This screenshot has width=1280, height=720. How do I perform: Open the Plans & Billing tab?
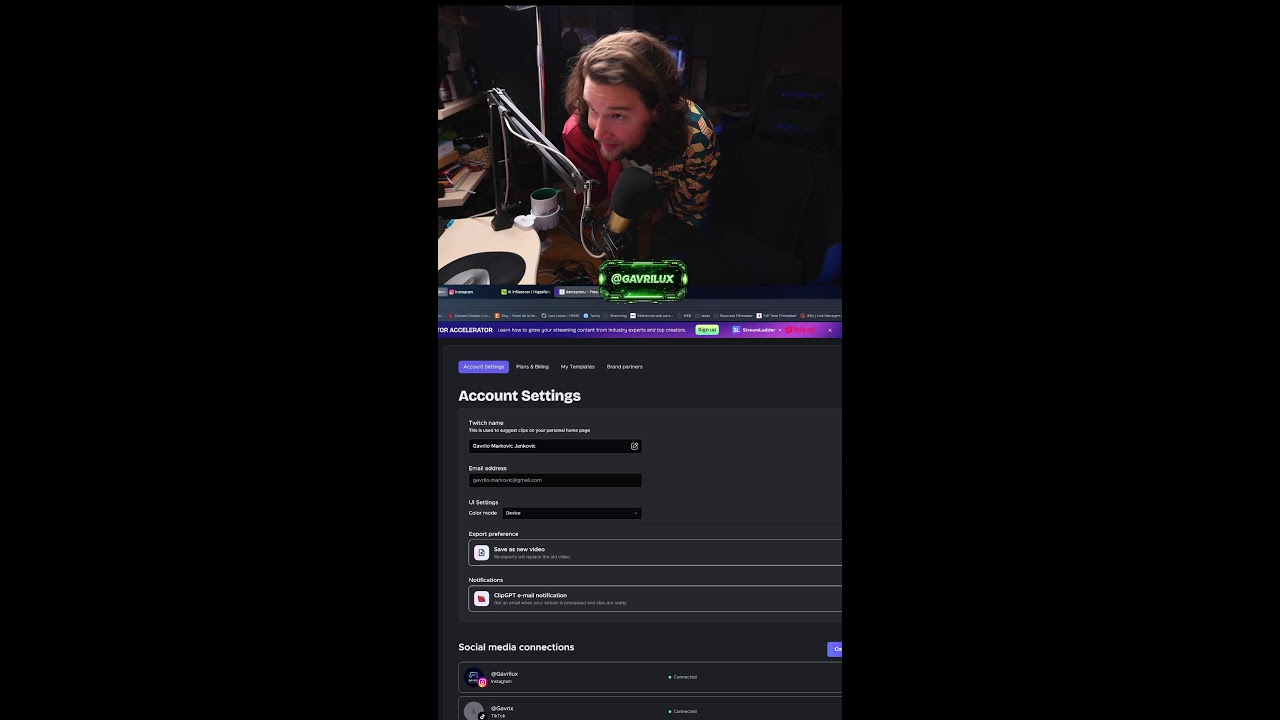point(532,367)
